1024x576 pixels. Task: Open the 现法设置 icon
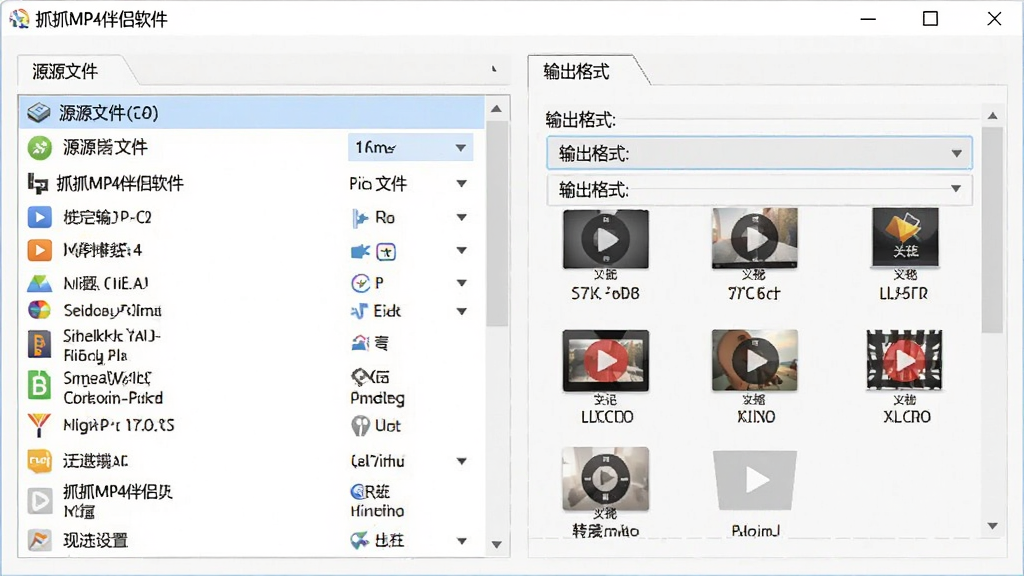pyautogui.click(x=39, y=540)
